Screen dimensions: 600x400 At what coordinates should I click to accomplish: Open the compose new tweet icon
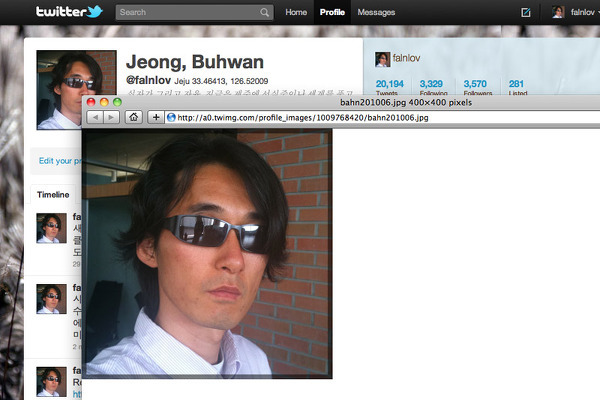pyautogui.click(x=526, y=12)
